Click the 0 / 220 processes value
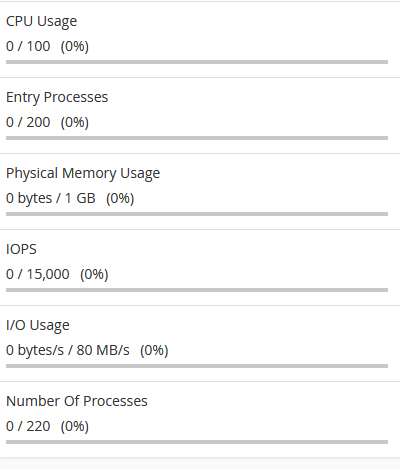Viewport: 400px width, 469px height. [x=28, y=426]
